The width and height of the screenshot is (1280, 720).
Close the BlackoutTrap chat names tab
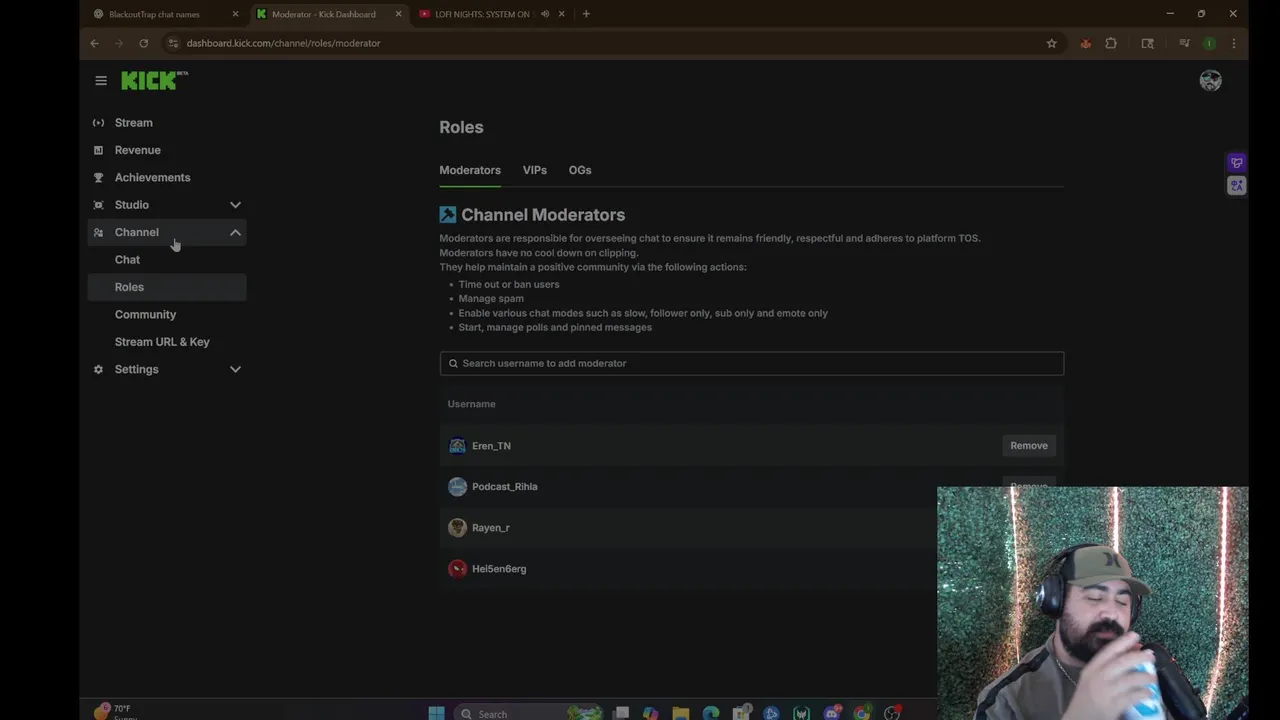(x=235, y=14)
